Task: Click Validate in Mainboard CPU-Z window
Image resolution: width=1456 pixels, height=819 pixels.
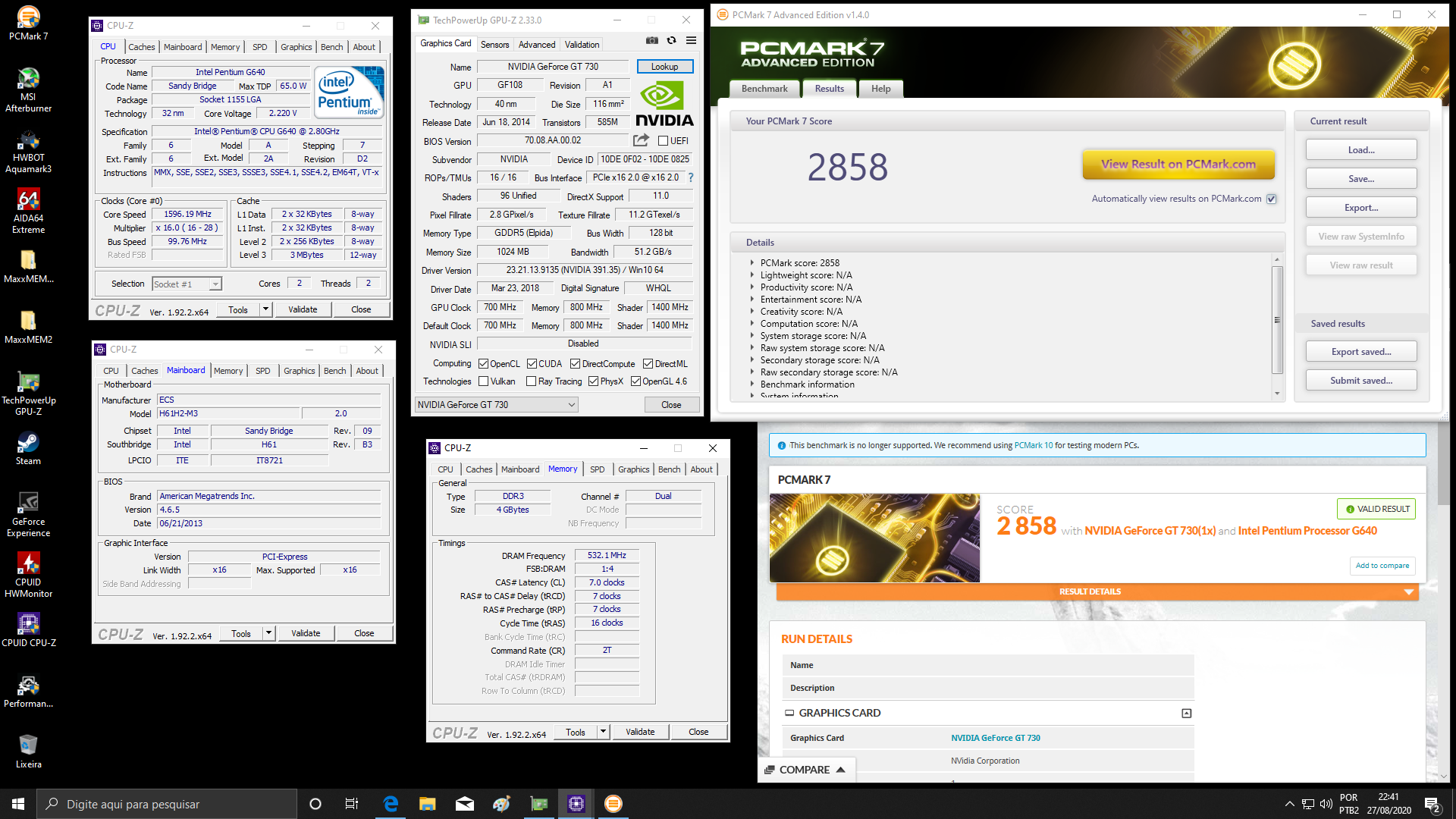Action: click(x=306, y=633)
